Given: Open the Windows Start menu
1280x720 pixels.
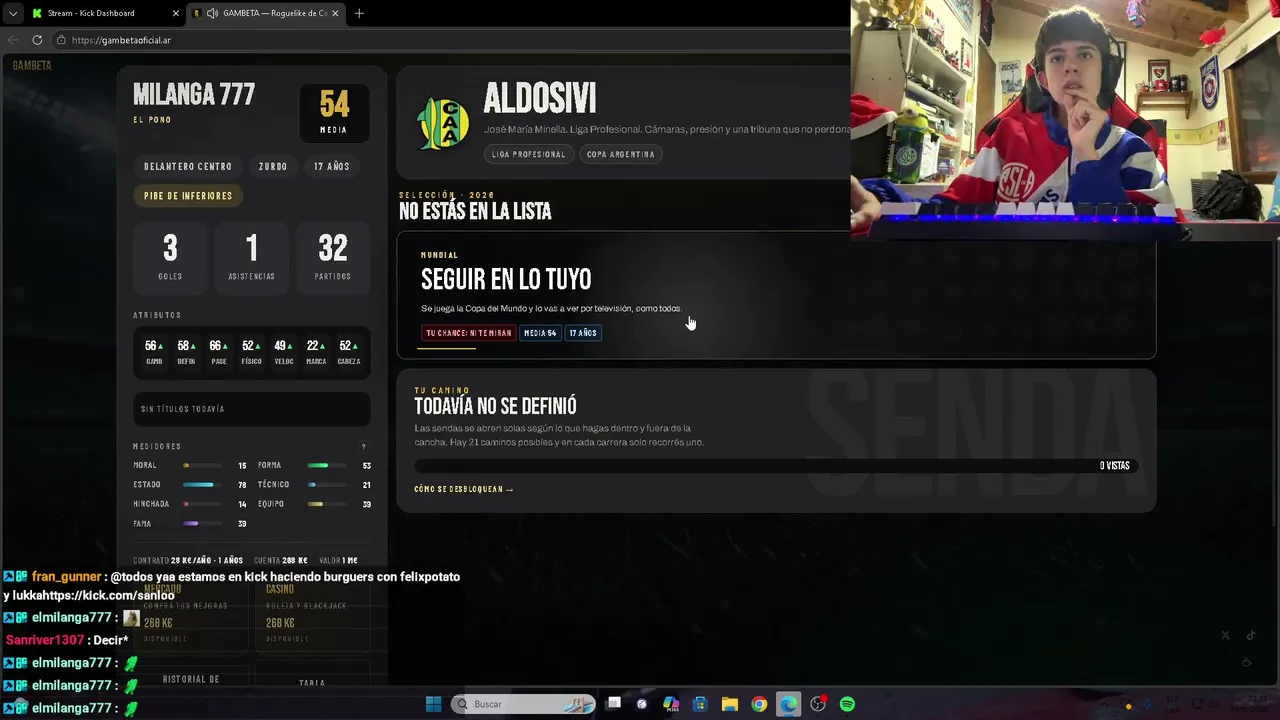Looking at the screenshot, I should tap(433, 704).
